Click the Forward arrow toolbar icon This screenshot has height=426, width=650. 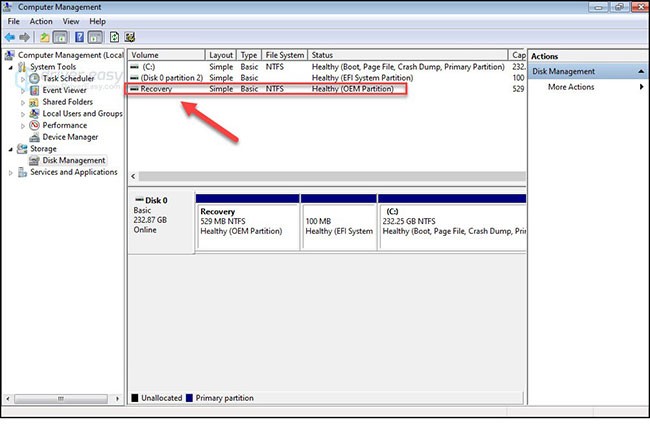[x=26, y=36]
